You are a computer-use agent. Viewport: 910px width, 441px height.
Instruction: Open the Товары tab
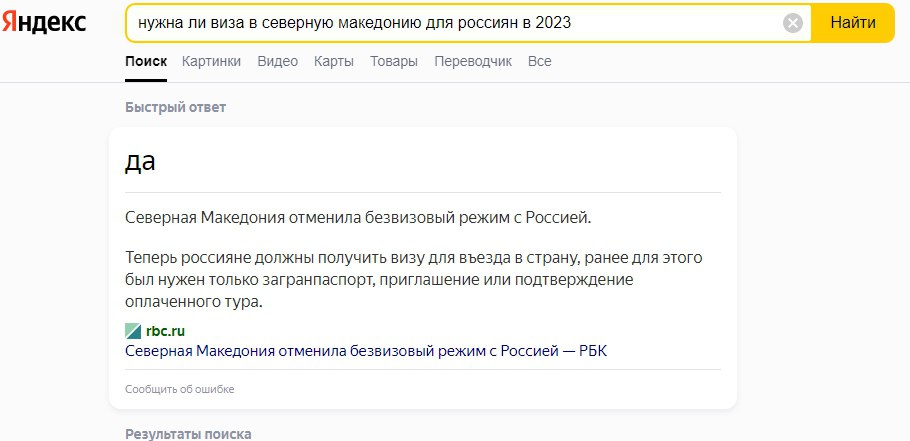(x=394, y=61)
